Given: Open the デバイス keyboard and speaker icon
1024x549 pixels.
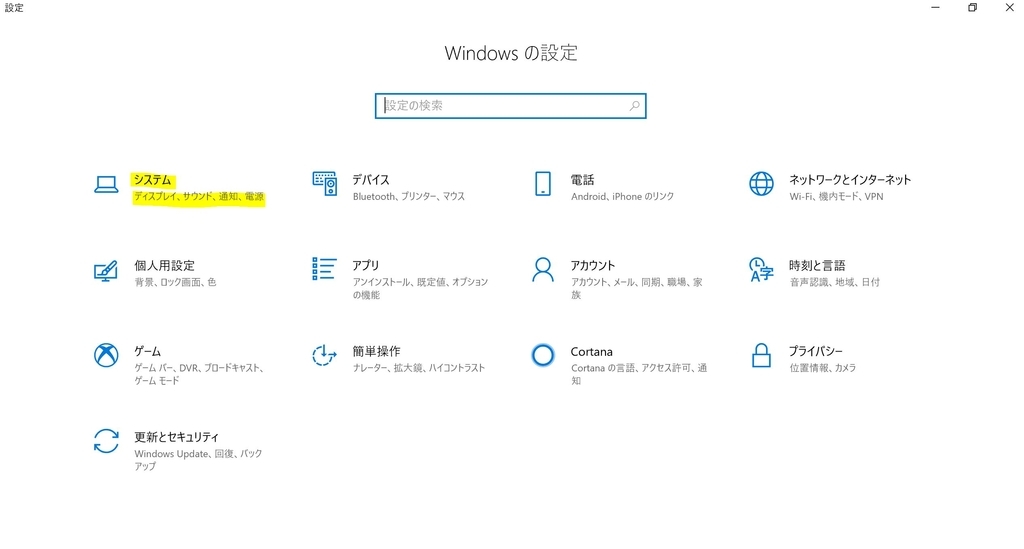Looking at the screenshot, I should coord(325,184).
